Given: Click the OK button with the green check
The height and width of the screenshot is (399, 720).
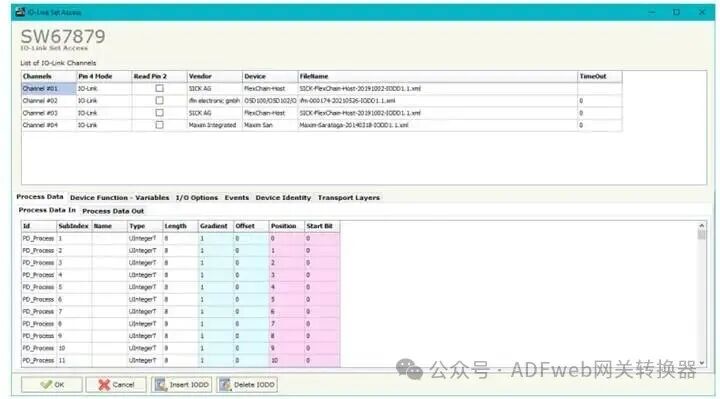Looking at the screenshot, I should click(52, 385).
